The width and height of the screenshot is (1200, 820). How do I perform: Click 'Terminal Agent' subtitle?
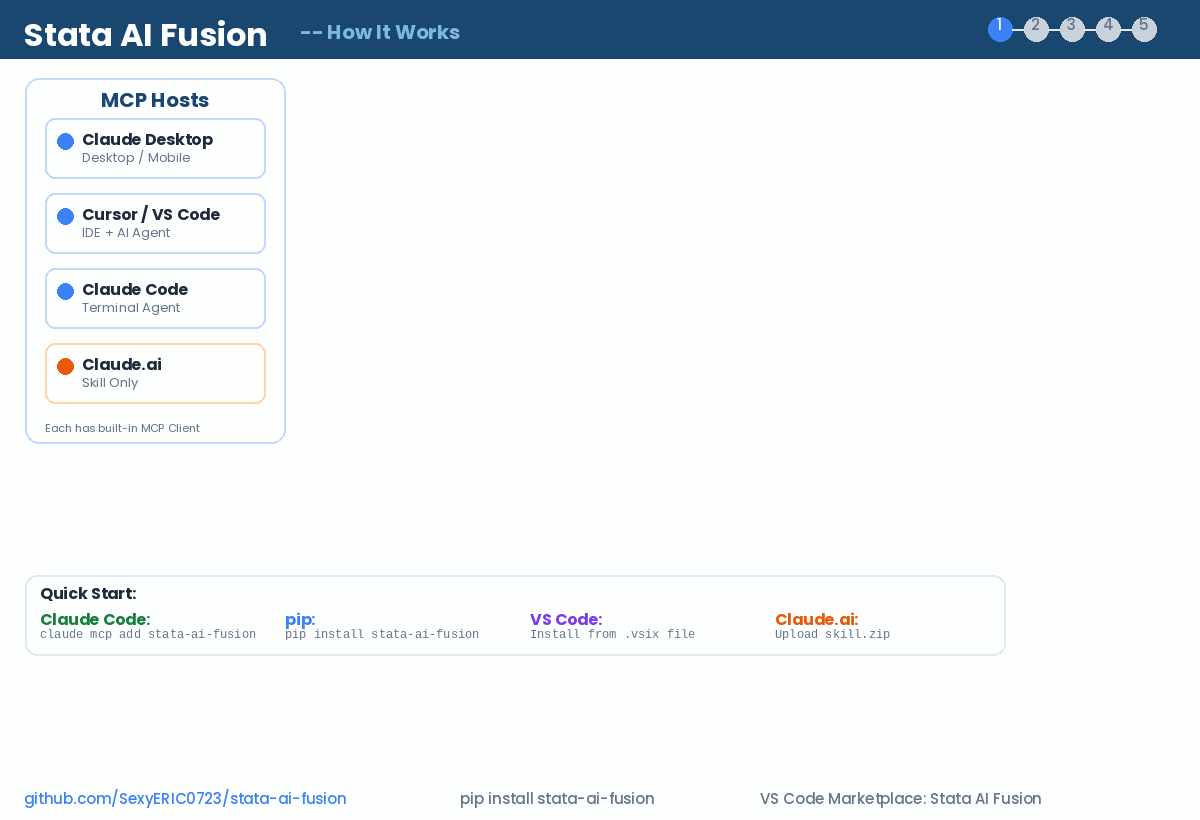click(x=131, y=308)
